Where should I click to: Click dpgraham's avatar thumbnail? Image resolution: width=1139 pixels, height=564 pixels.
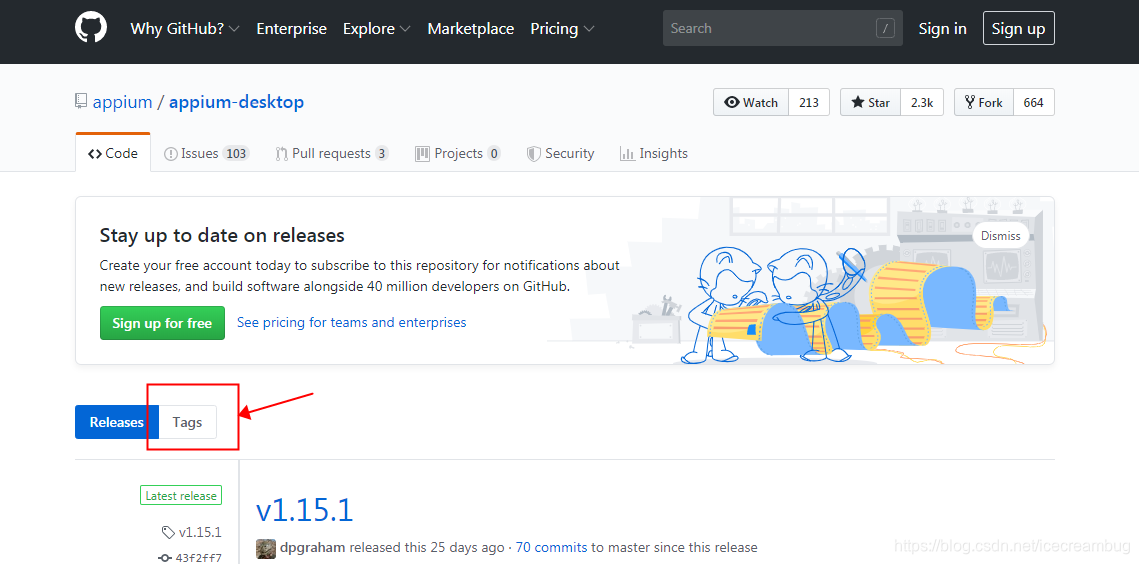(266, 548)
